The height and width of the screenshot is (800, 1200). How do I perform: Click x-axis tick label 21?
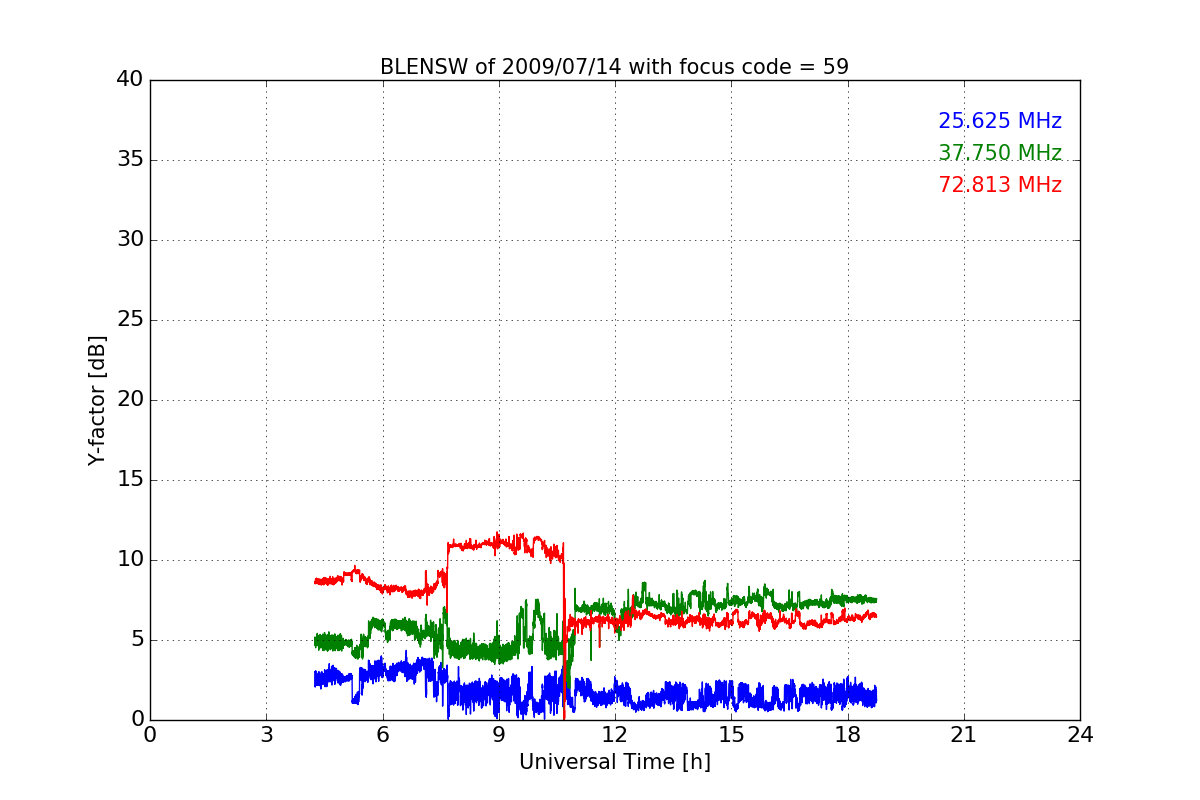coord(964,734)
